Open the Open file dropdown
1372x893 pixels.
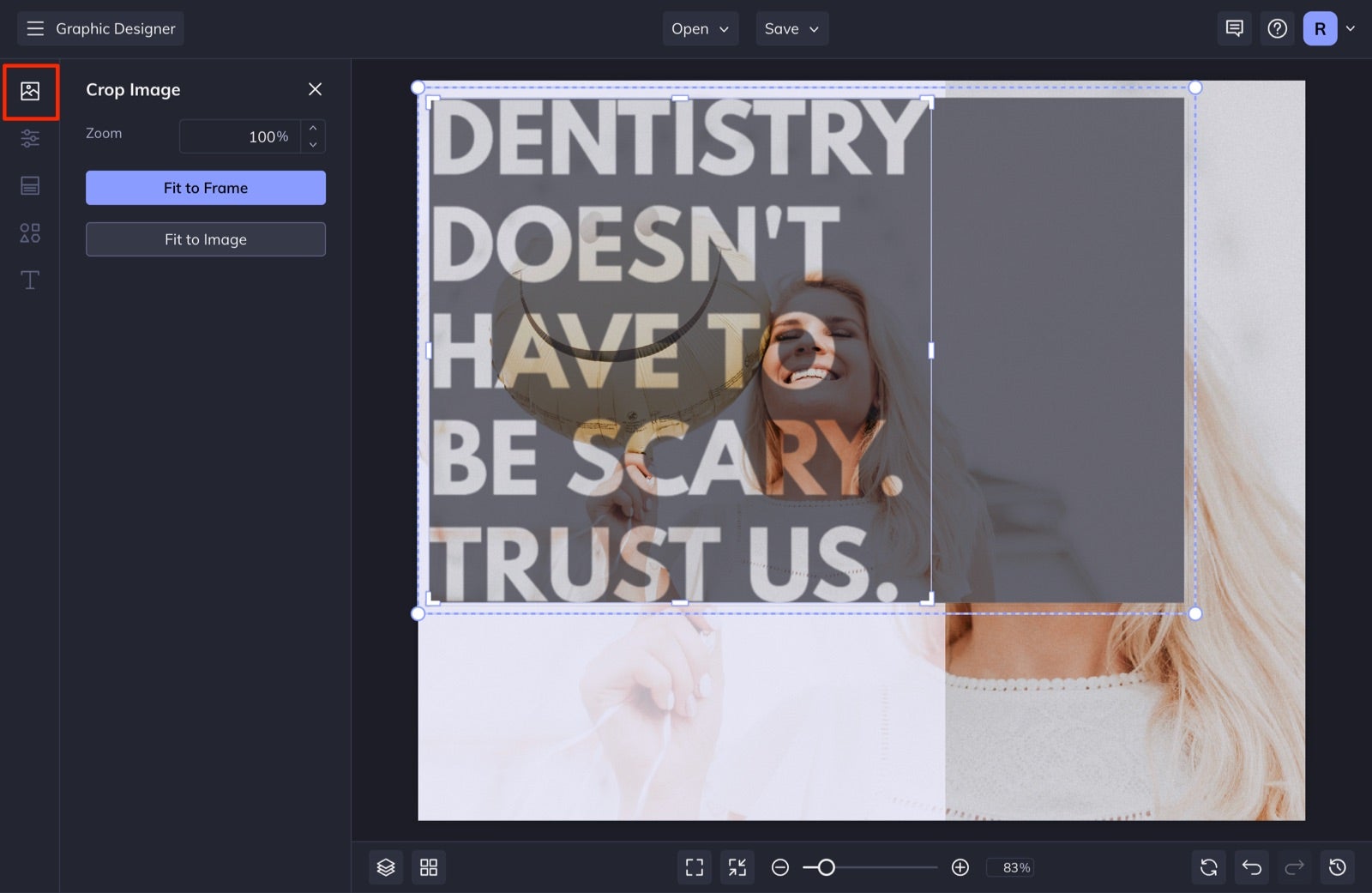click(700, 28)
